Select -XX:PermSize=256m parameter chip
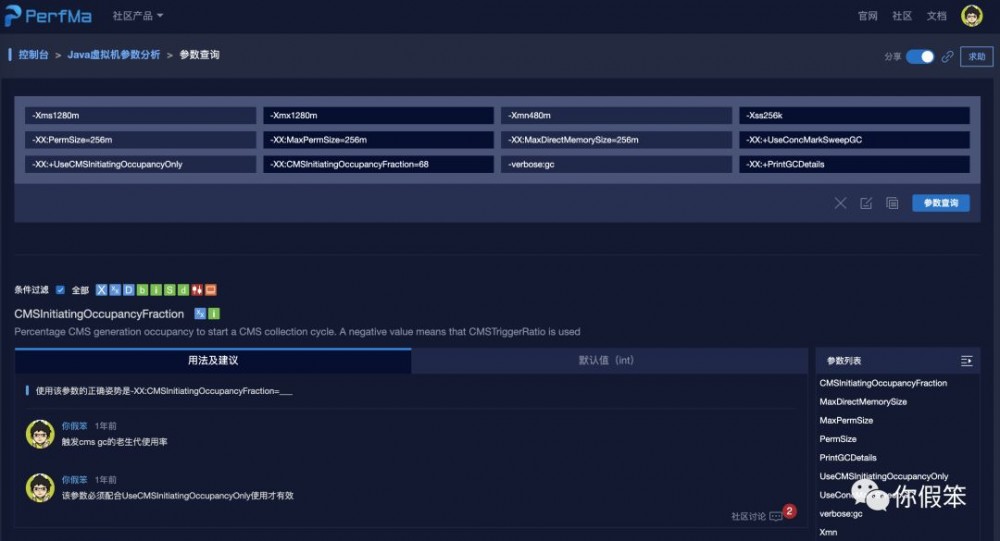Screen dimensions: 1000x541 (x=140, y=140)
